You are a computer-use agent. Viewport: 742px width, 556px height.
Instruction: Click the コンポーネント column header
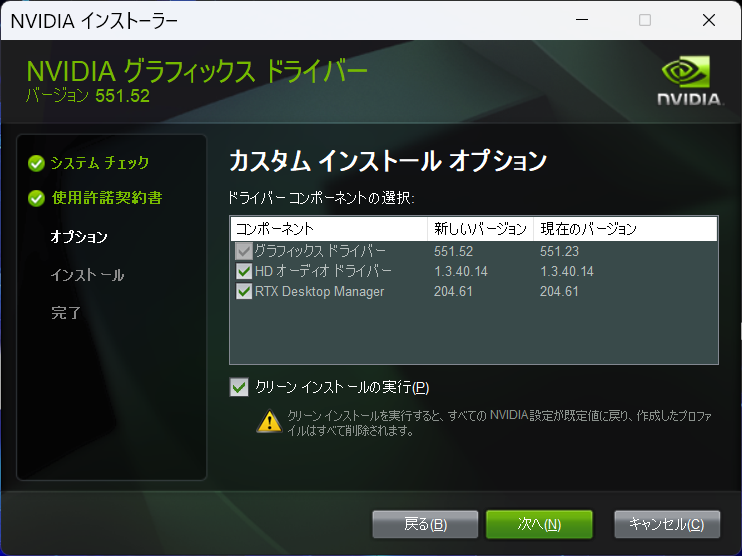pos(329,229)
